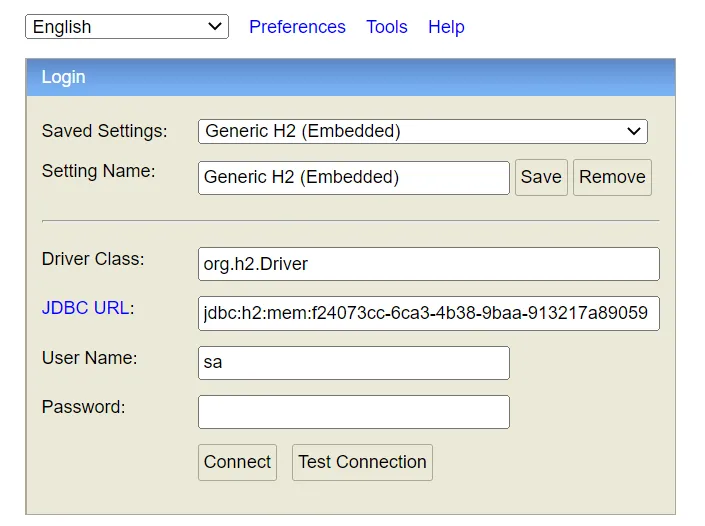Focus the Driver Class input field
The image size is (705, 526).
428,264
